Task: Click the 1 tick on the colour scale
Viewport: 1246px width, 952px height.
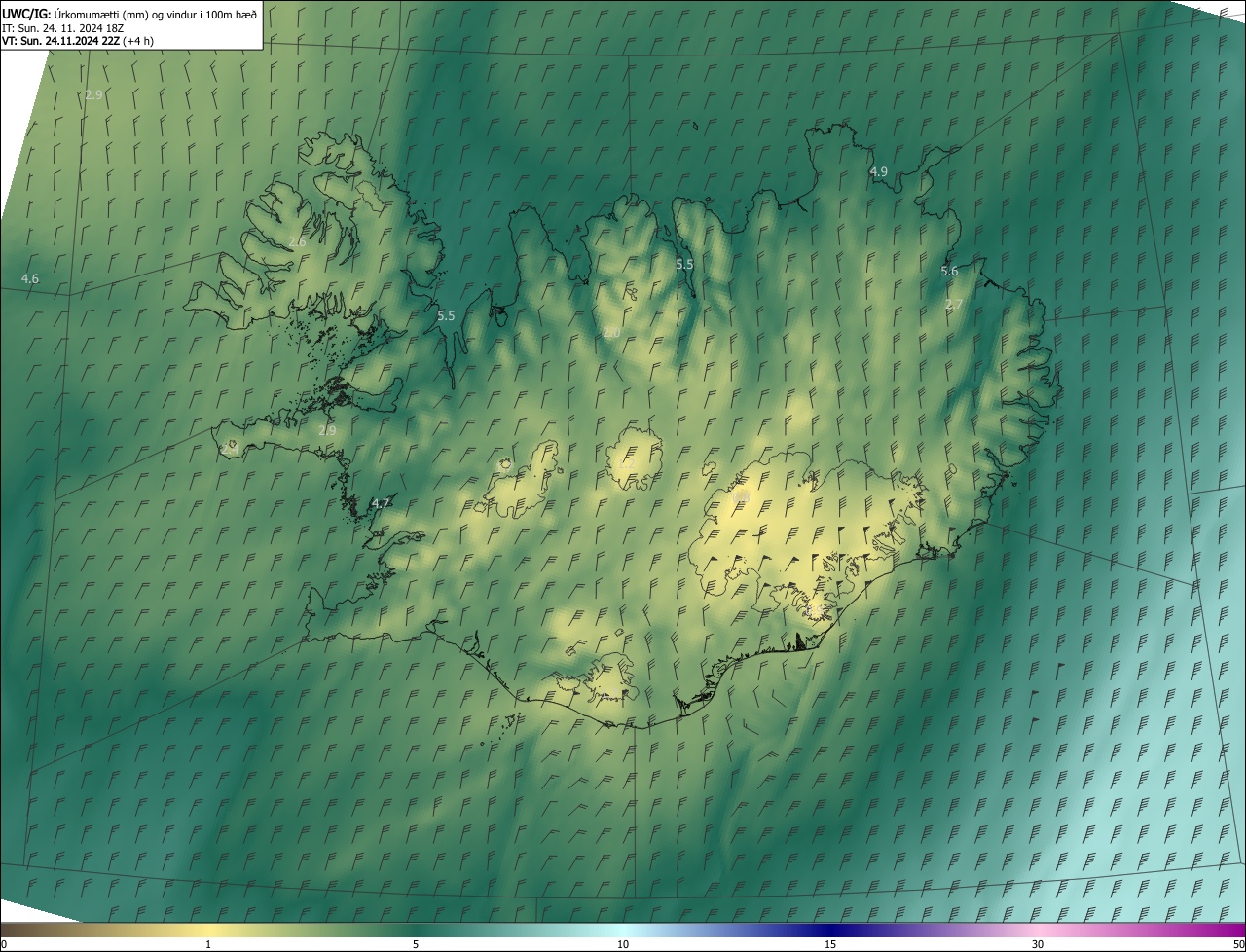Action: coord(208,944)
